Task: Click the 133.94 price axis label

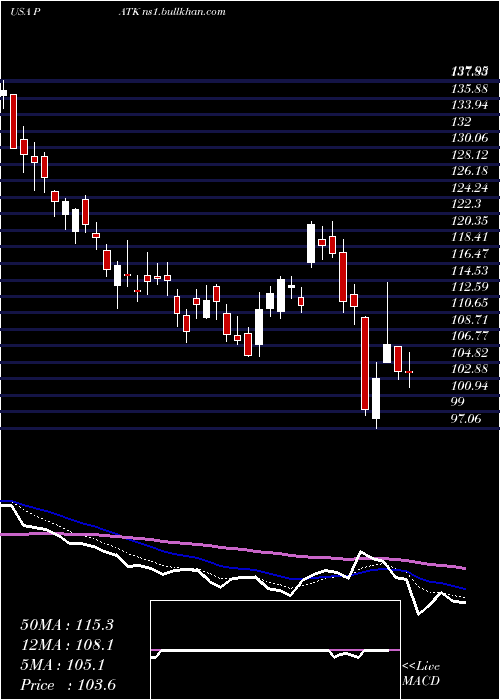Action: tap(470, 105)
